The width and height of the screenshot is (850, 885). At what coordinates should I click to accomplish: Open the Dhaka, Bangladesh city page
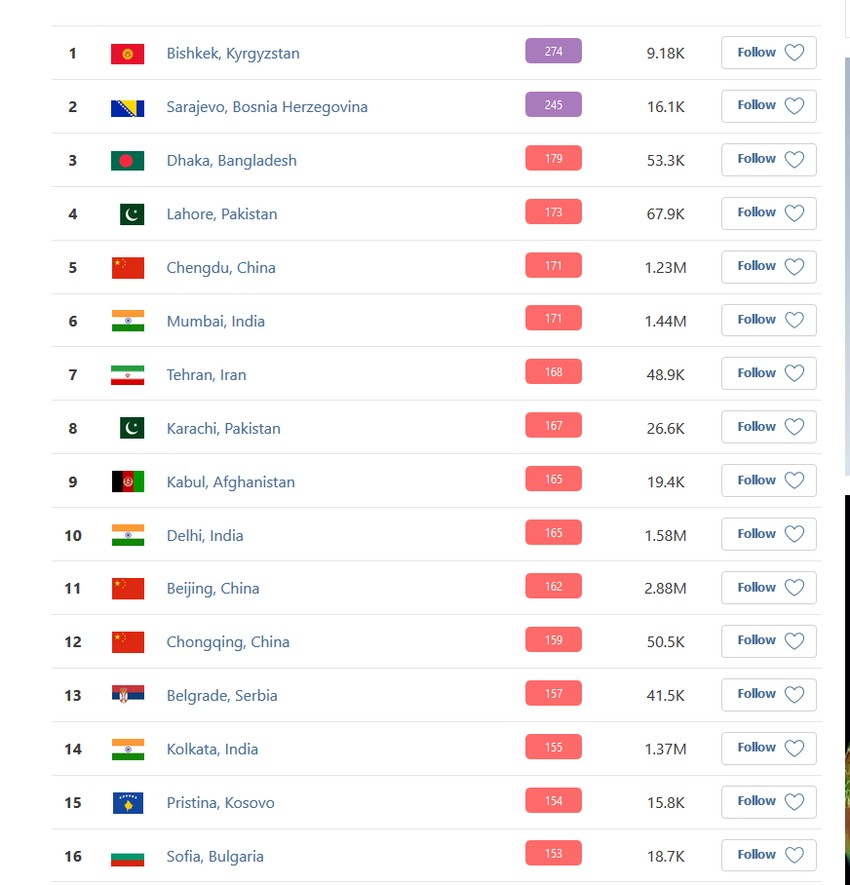[x=231, y=161]
